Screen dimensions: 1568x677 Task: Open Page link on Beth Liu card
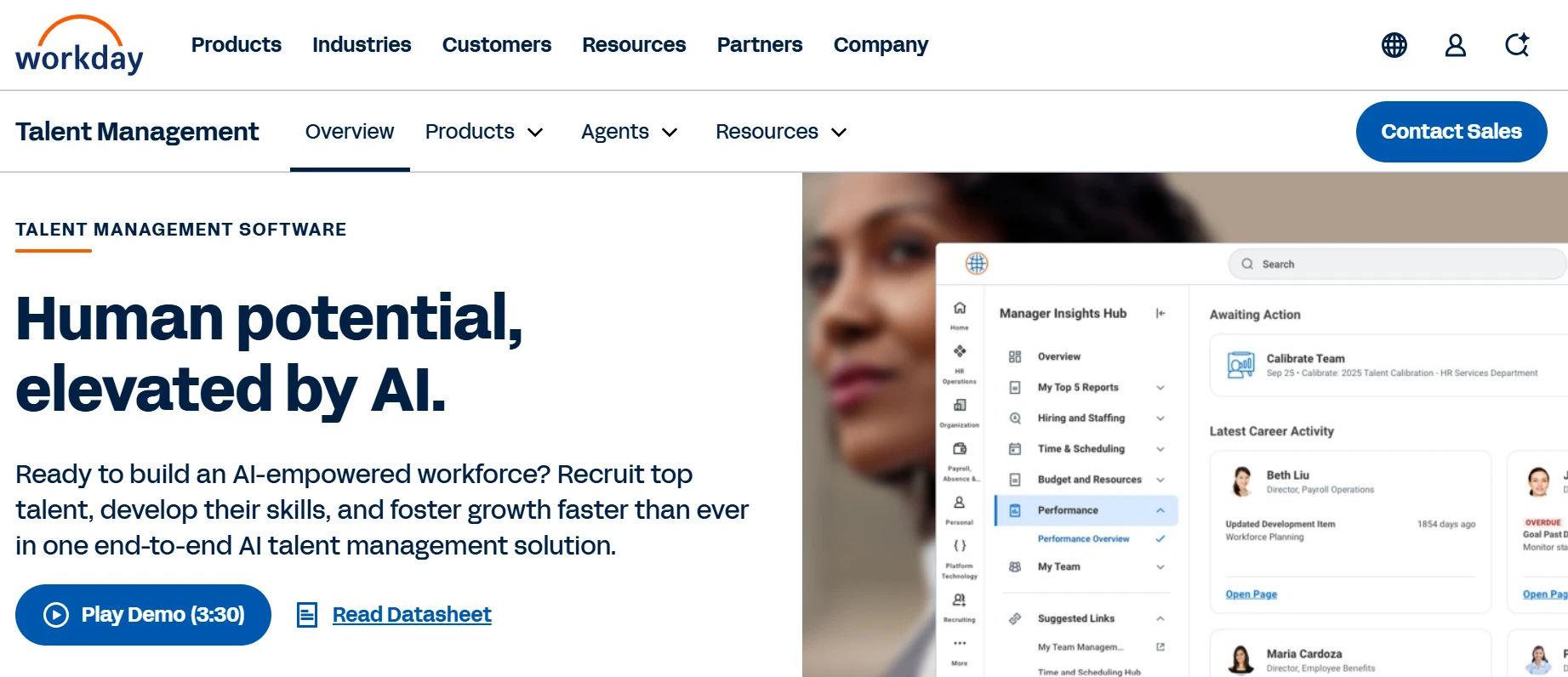1252,594
